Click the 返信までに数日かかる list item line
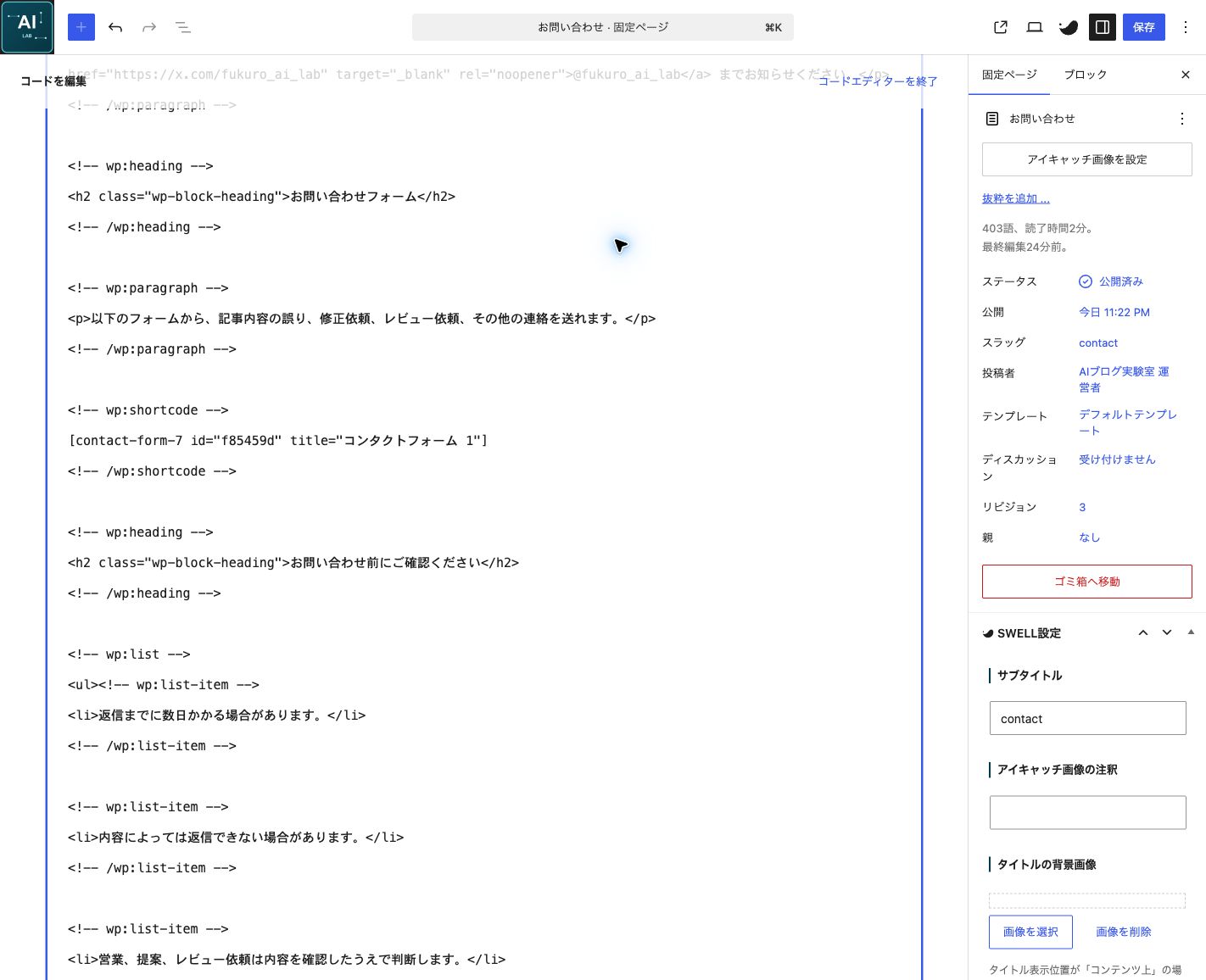Viewport: 1206px width, 980px height. tap(216, 716)
